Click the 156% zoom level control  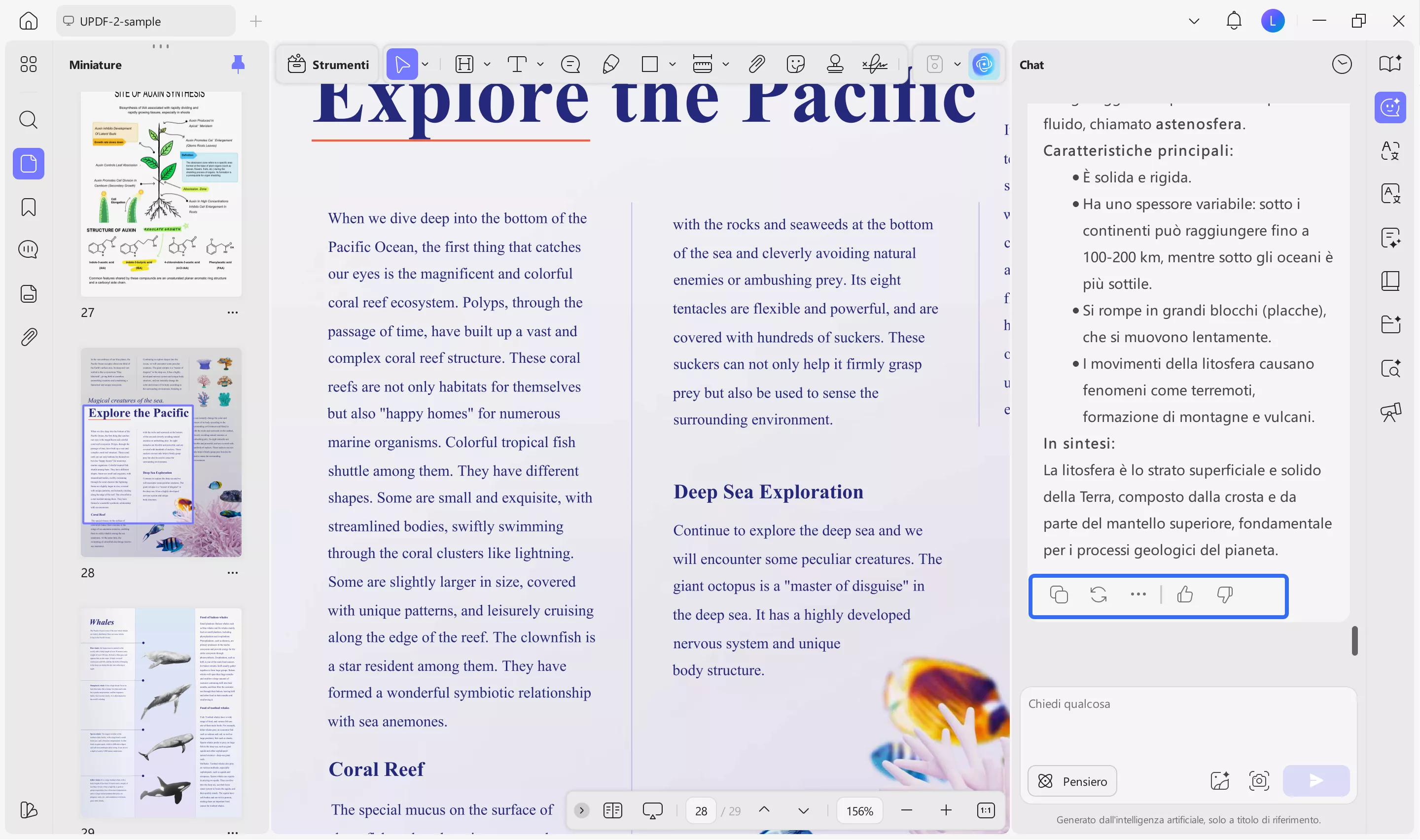pyautogui.click(x=859, y=810)
